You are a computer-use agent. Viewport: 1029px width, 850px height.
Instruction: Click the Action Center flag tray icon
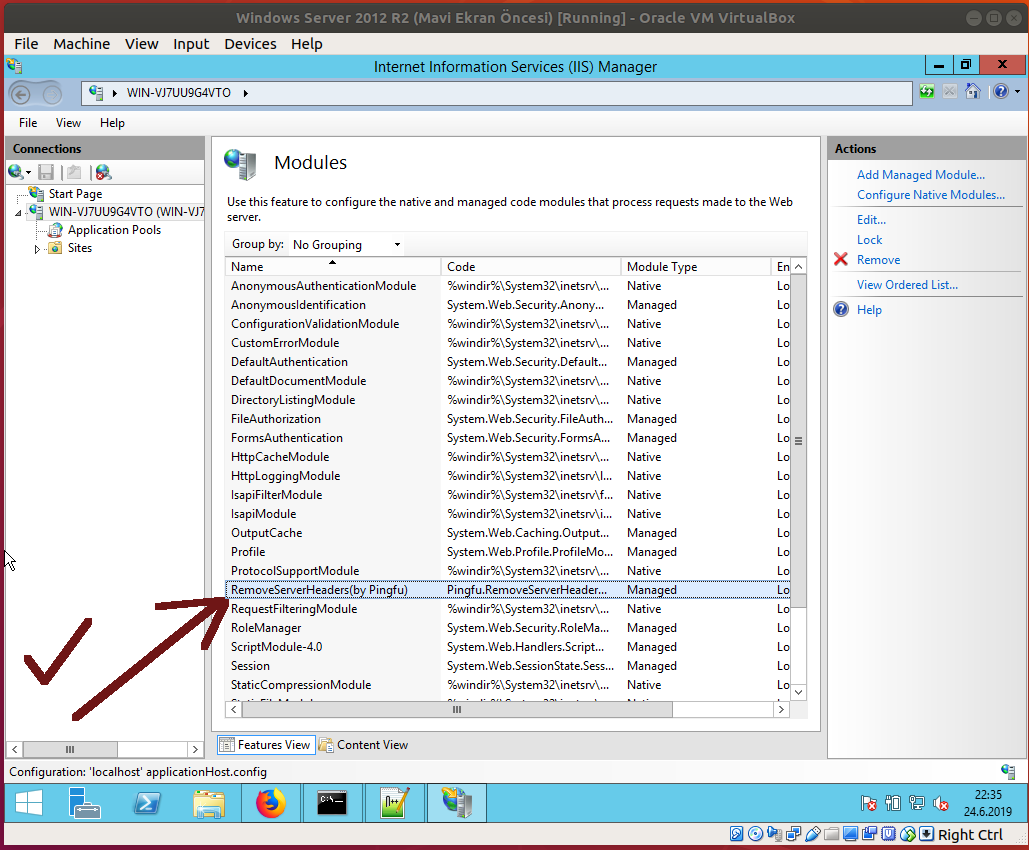pyautogui.click(x=868, y=803)
